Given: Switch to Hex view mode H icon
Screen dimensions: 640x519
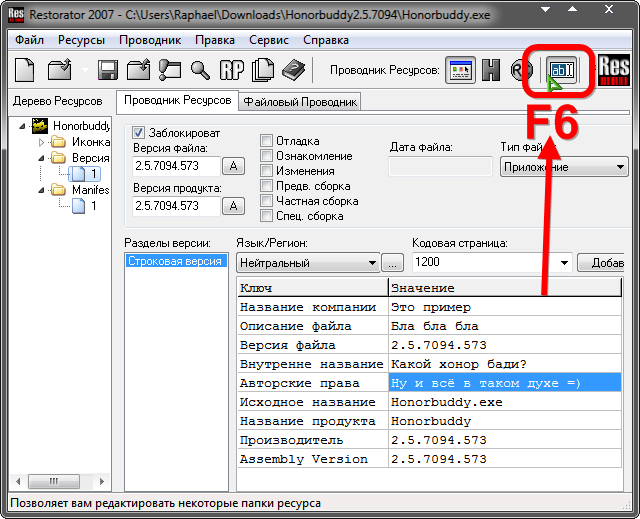Looking at the screenshot, I should (x=491, y=70).
